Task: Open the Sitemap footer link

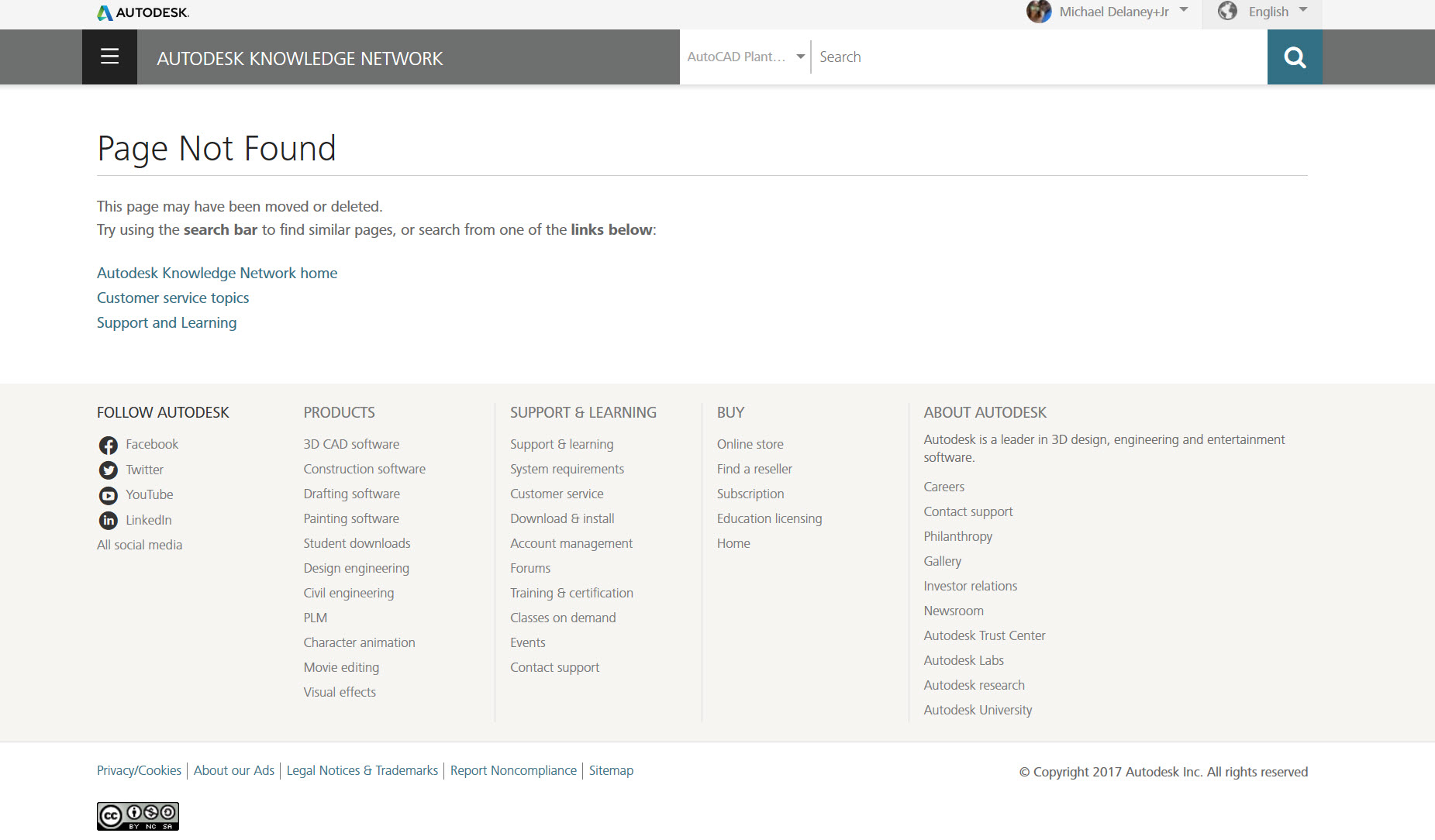Action: pyautogui.click(x=611, y=770)
